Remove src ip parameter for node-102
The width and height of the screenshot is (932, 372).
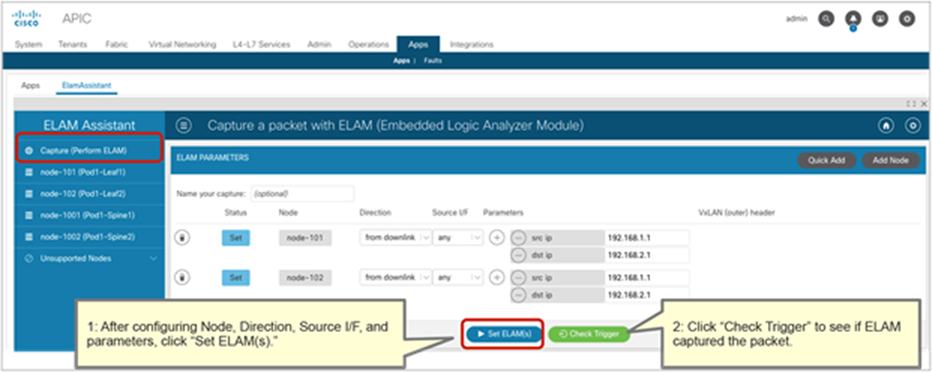pyautogui.click(x=518, y=277)
